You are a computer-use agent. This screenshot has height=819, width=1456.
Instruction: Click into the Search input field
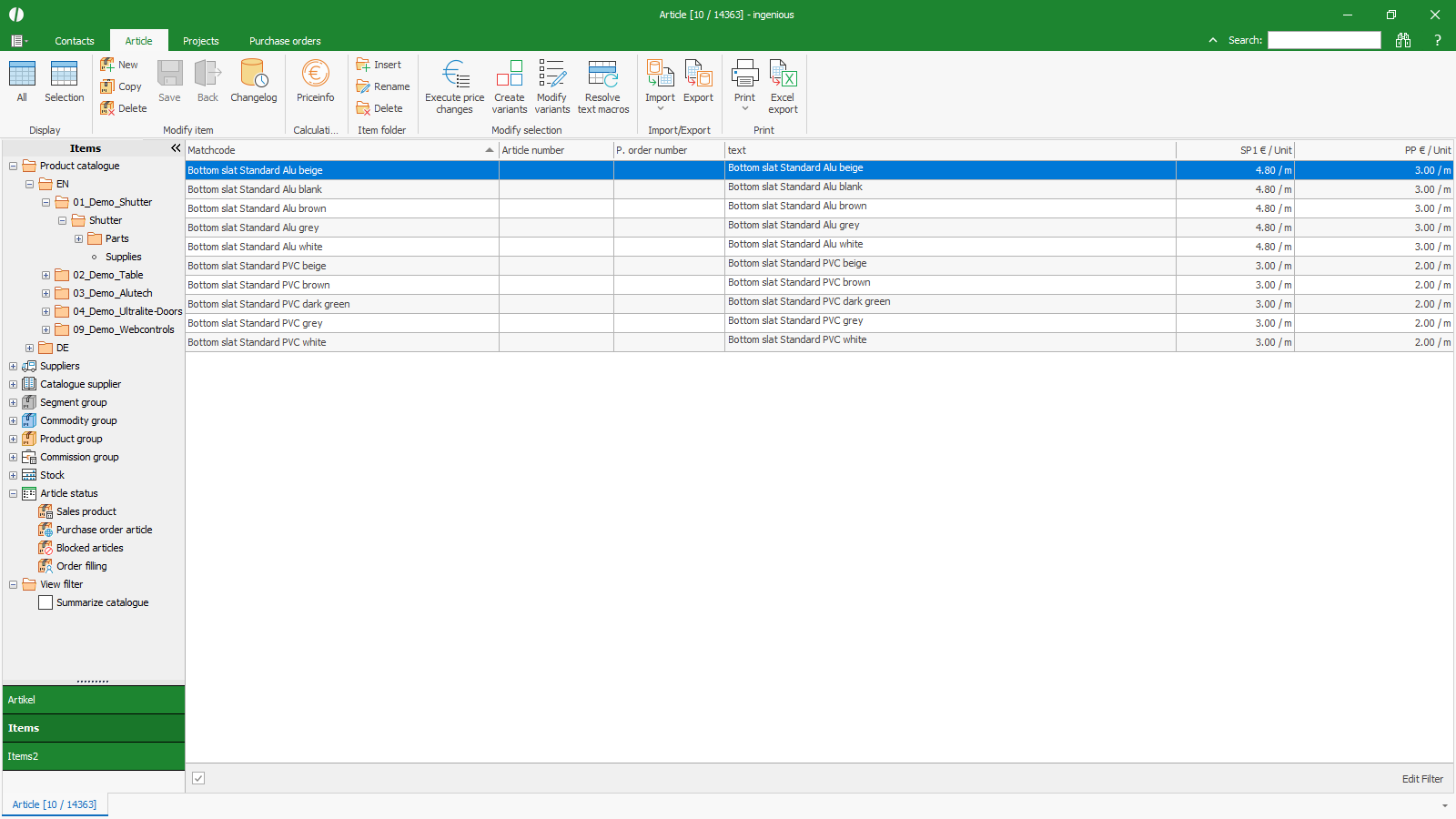(x=1324, y=40)
